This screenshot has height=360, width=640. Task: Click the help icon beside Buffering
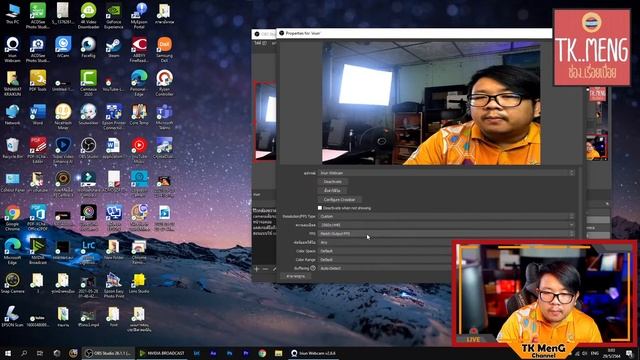313,268
